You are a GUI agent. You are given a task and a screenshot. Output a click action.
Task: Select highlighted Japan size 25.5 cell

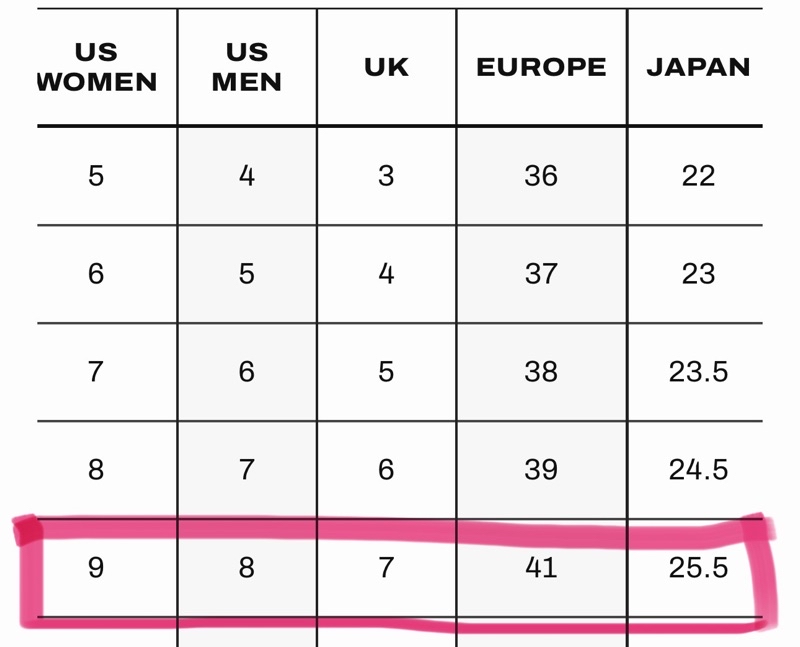click(698, 568)
